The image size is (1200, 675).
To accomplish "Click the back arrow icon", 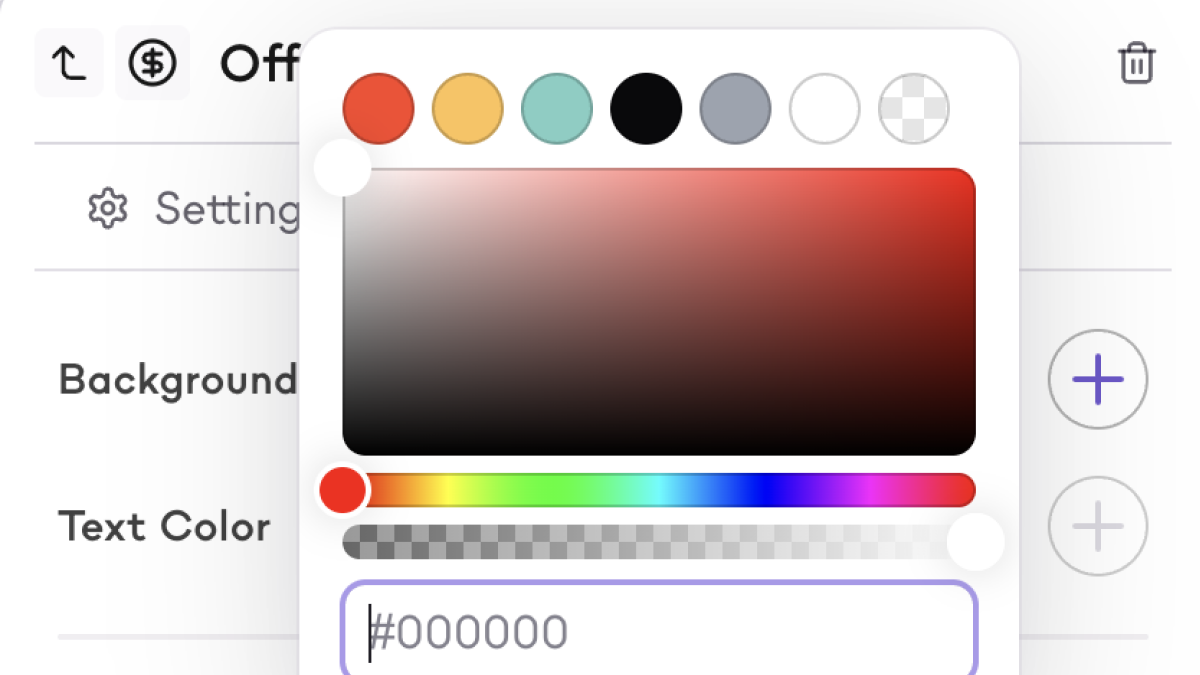I will click(x=69, y=64).
